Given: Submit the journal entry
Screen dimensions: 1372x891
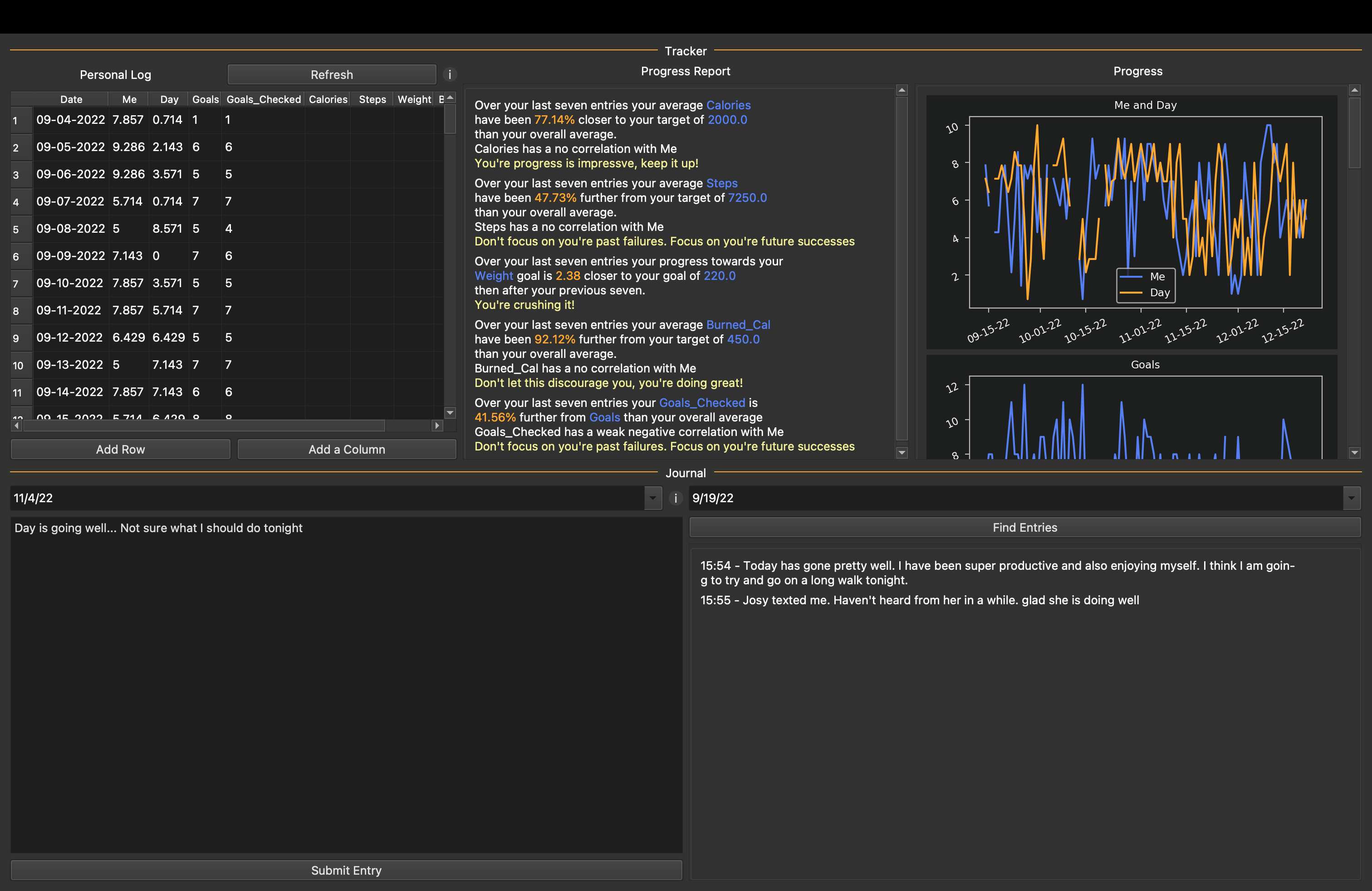Looking at the screenshot, I should pyautogui.click(x=346, y=870).
